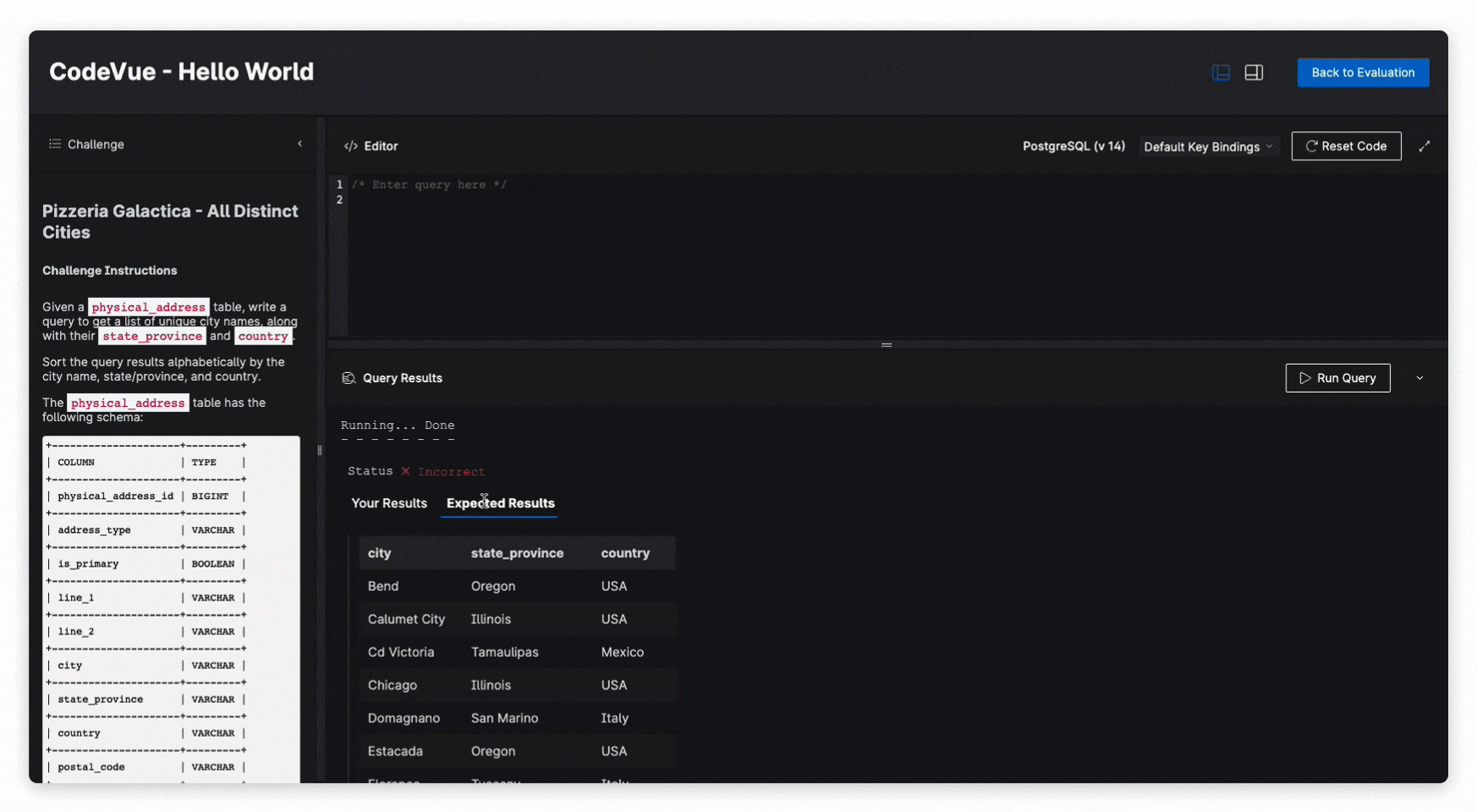Select the Cd Victoria cell
Screen dimensions: 1477x812
coord(401,652)
